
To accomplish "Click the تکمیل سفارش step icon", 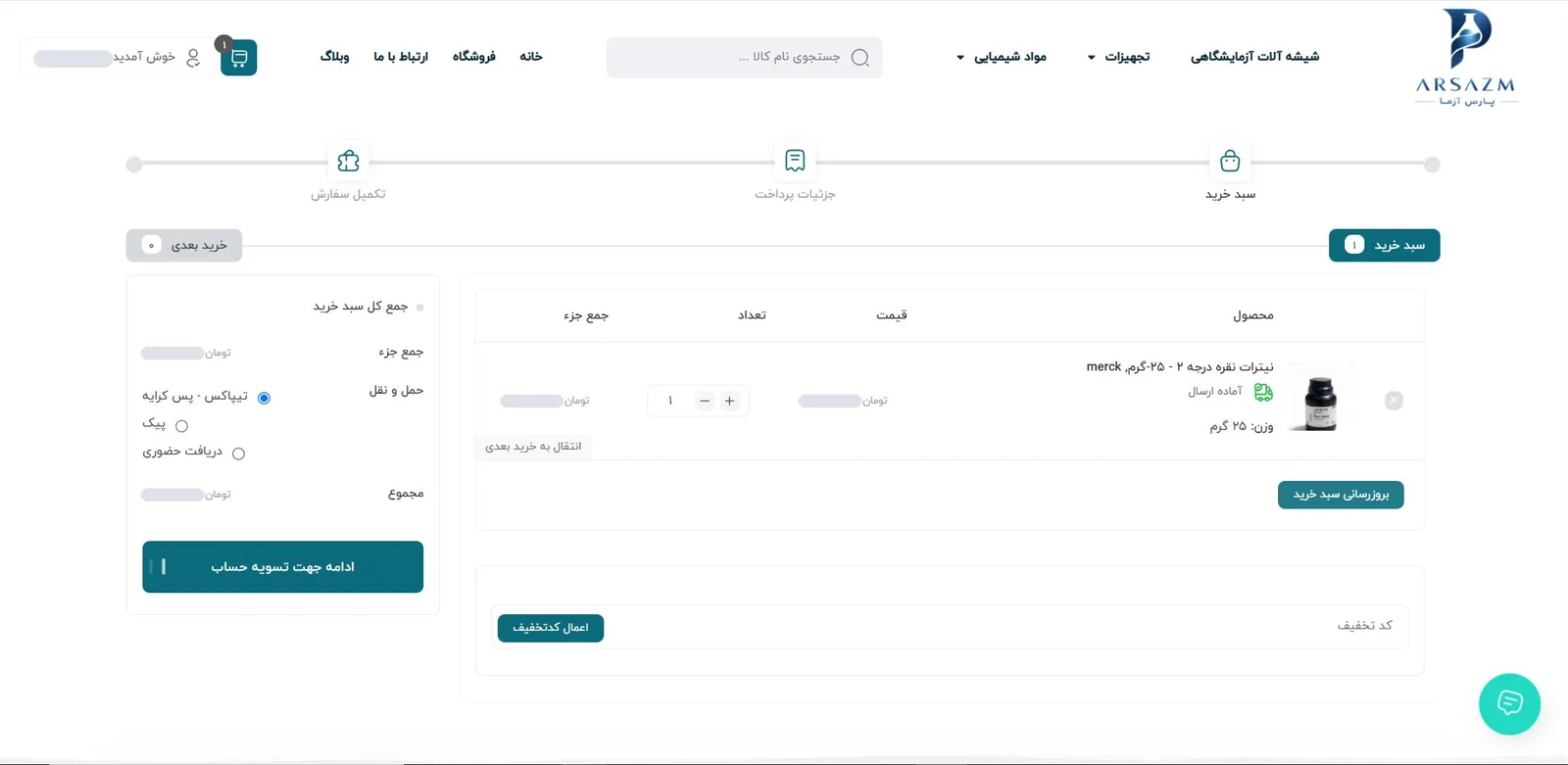I will tap(348, 161).
